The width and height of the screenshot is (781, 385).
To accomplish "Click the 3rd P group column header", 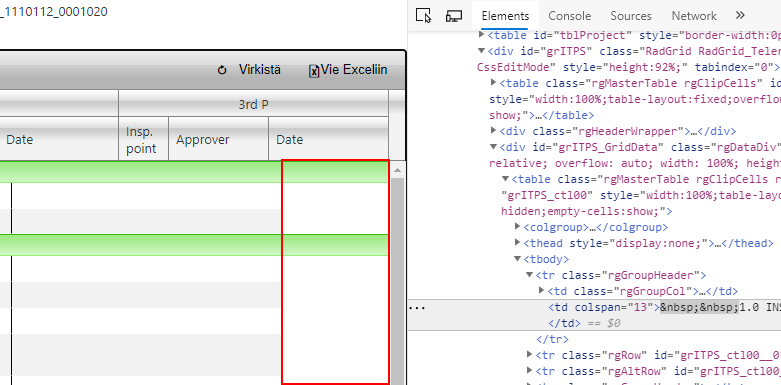I will pos(254,104).
